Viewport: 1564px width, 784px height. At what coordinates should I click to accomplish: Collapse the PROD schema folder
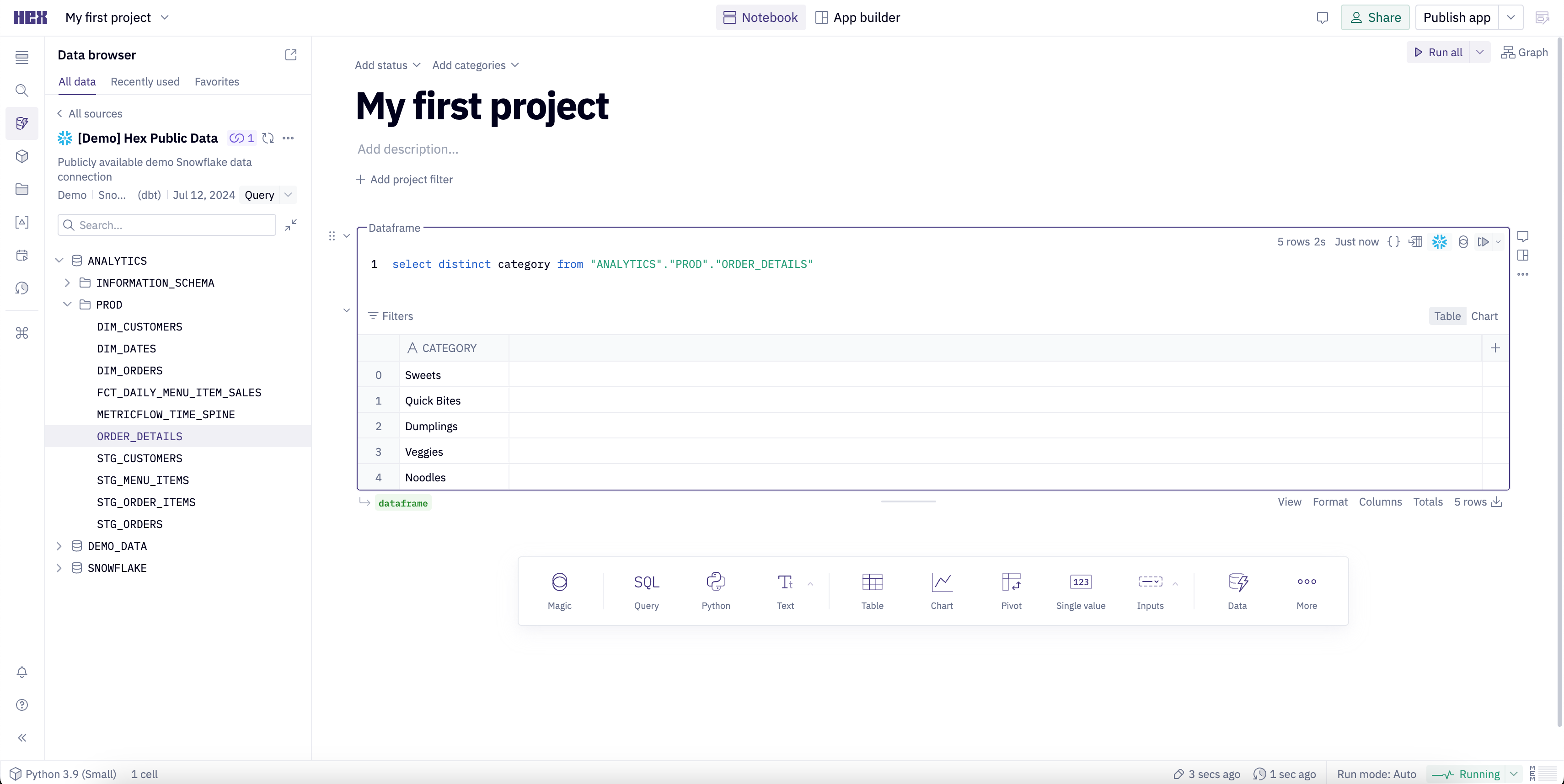67,304
